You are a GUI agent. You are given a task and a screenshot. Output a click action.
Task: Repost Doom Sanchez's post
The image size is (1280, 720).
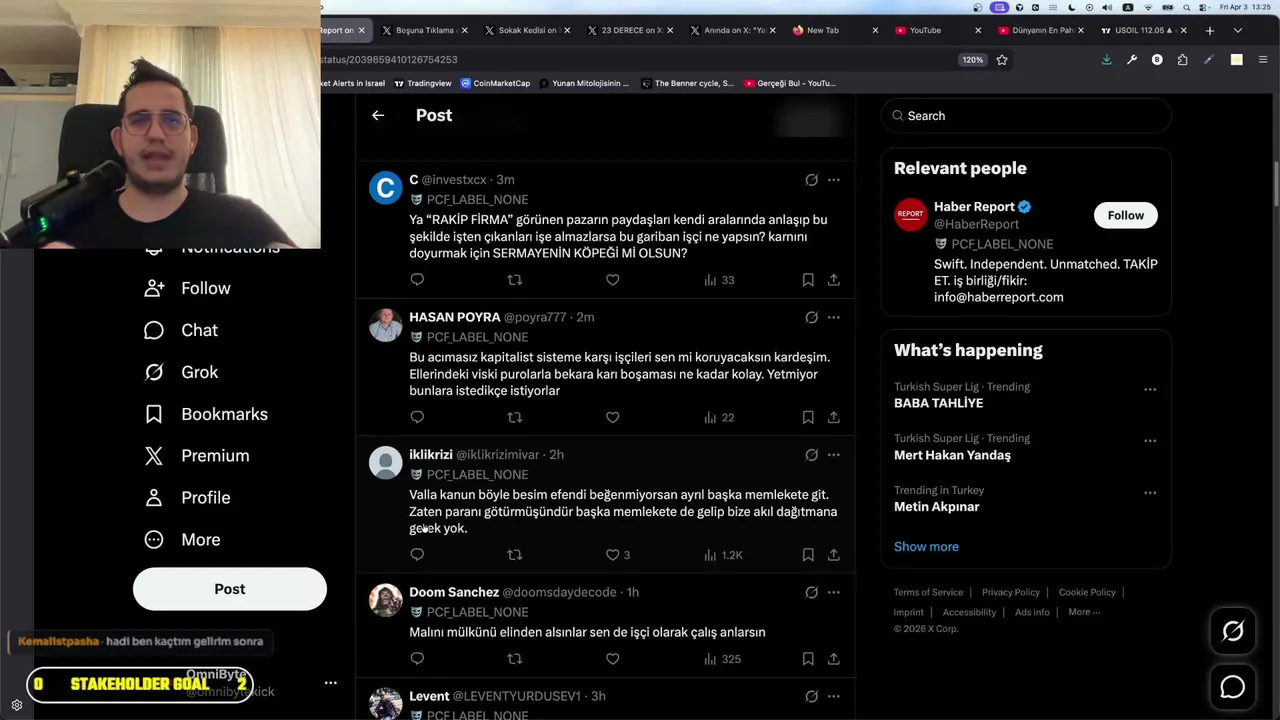tap(515, 659)
